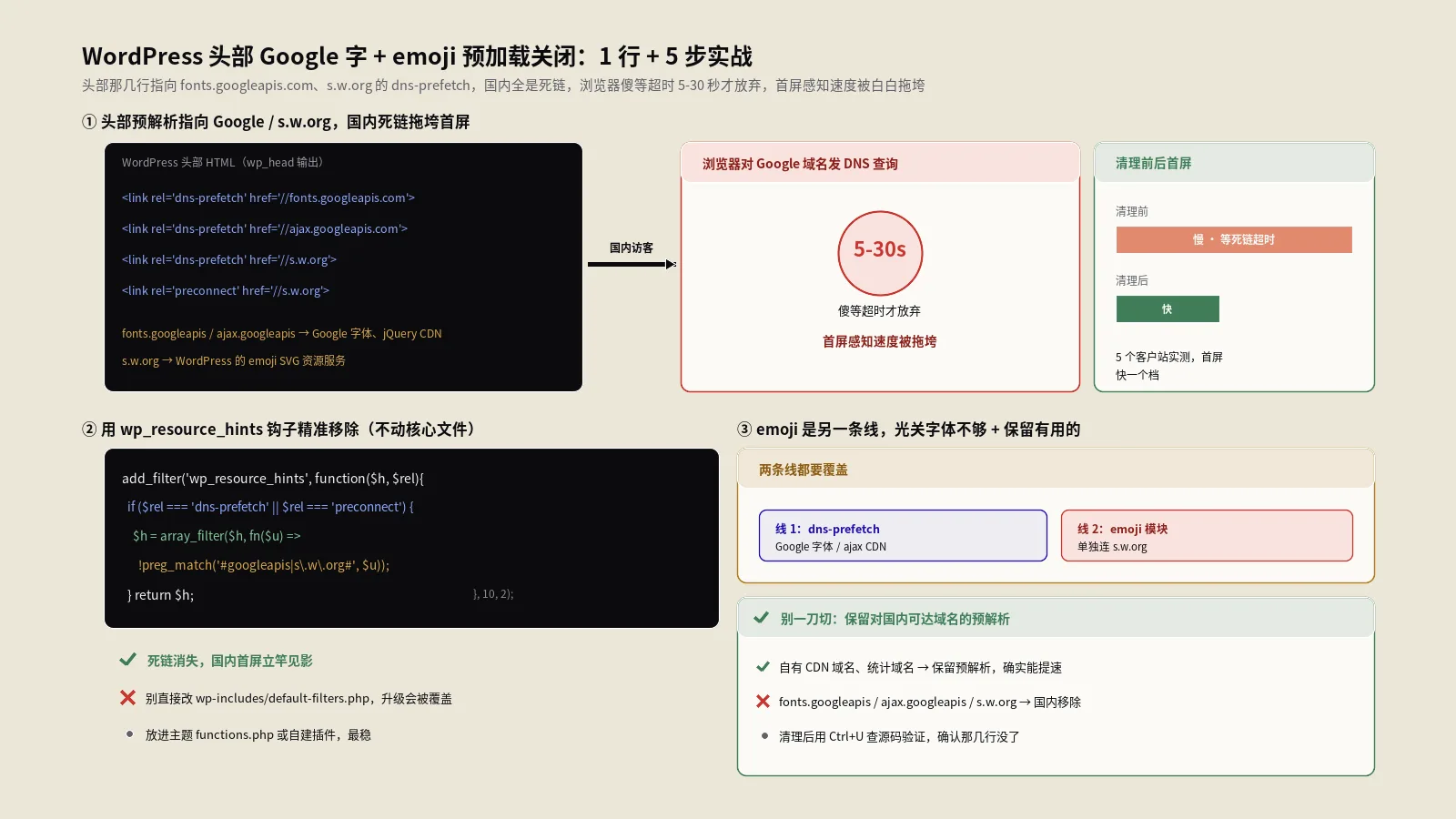Click the 国内访客 arrow label
Viewport: 1456px width, 819px height.
(631, 248)
